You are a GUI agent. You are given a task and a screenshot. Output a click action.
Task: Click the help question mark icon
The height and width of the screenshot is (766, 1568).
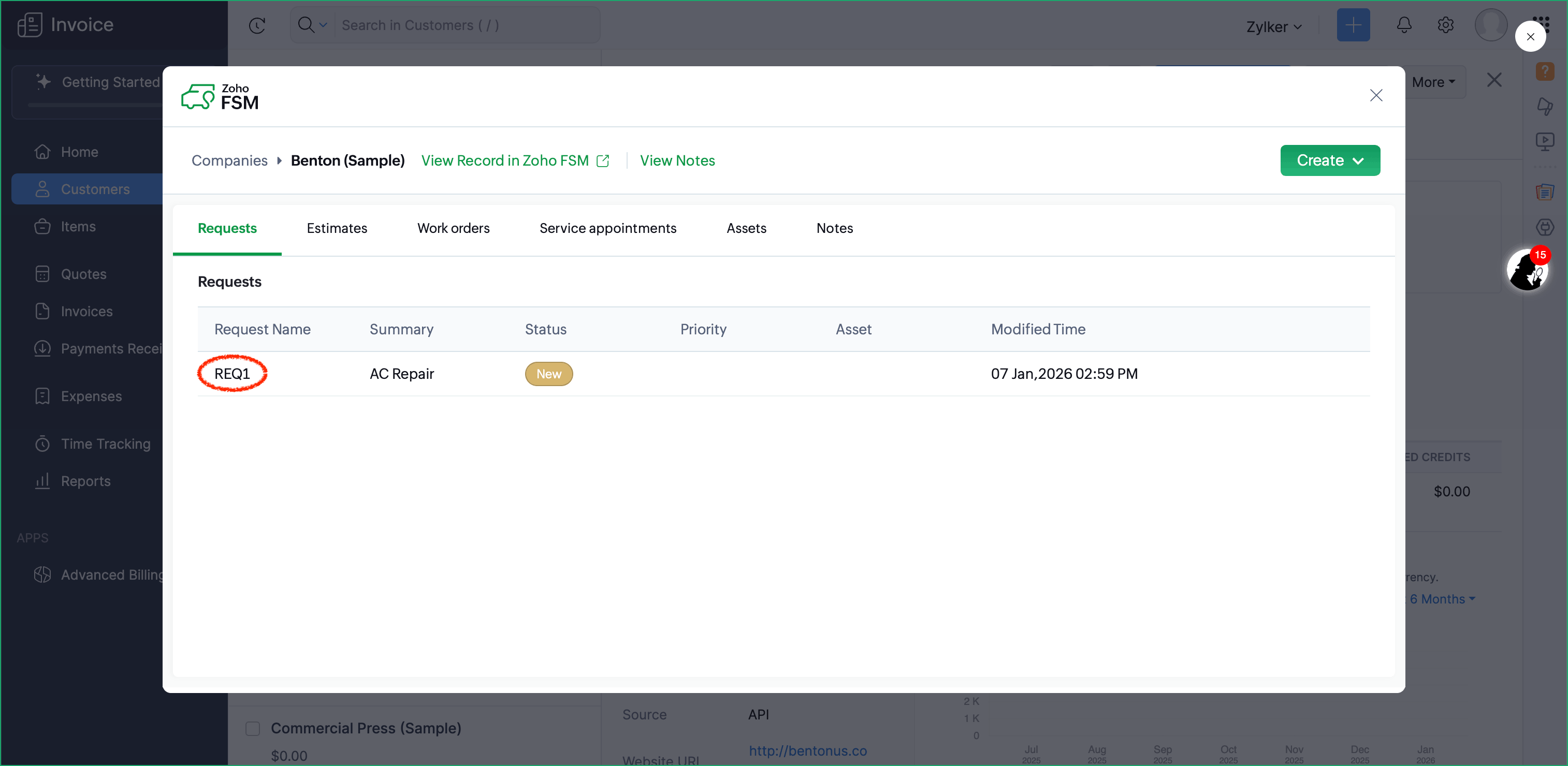click(1544, 71)
